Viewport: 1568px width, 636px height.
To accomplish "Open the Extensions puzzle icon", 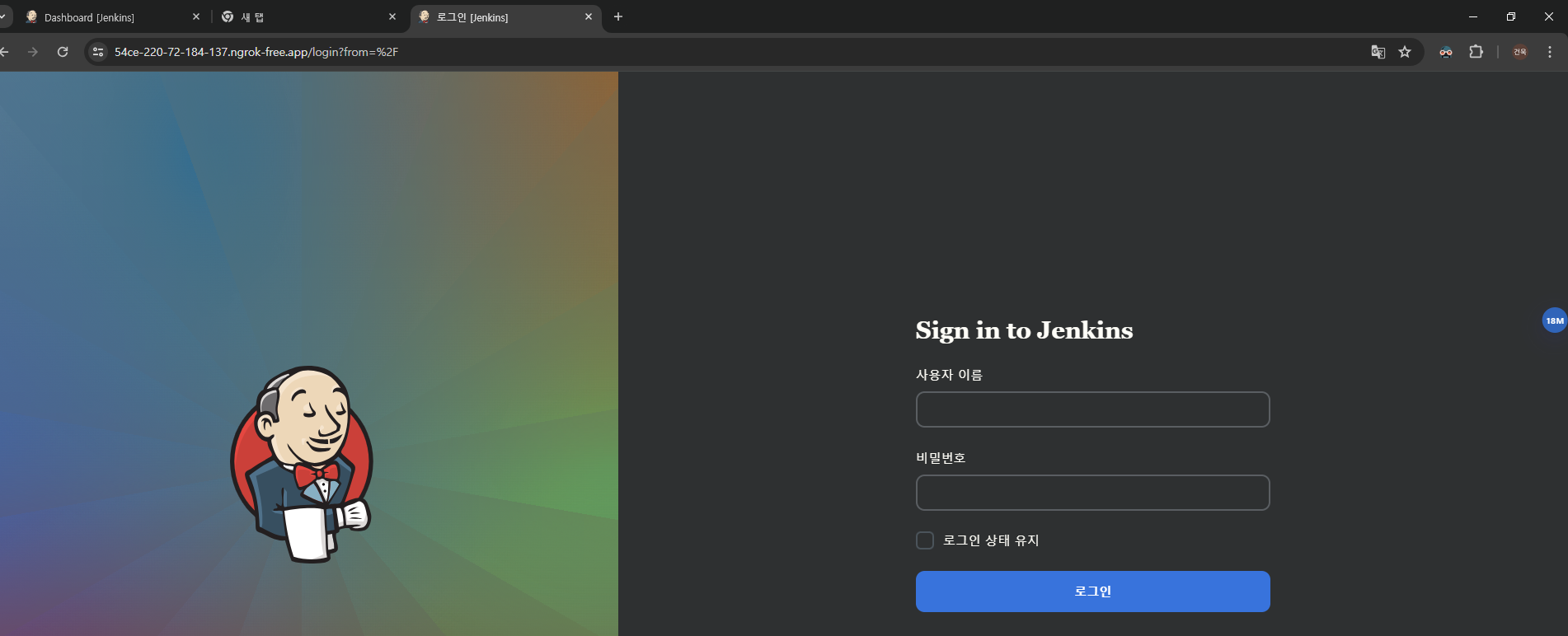I will click(x=1476, y=52).
